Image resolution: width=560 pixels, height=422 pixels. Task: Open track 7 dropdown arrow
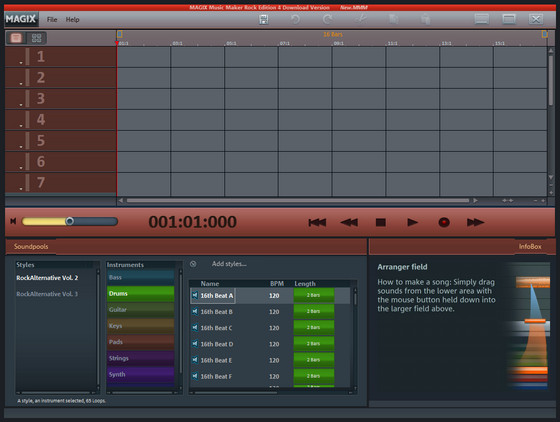pyautogui.click(x=21, y=189)
